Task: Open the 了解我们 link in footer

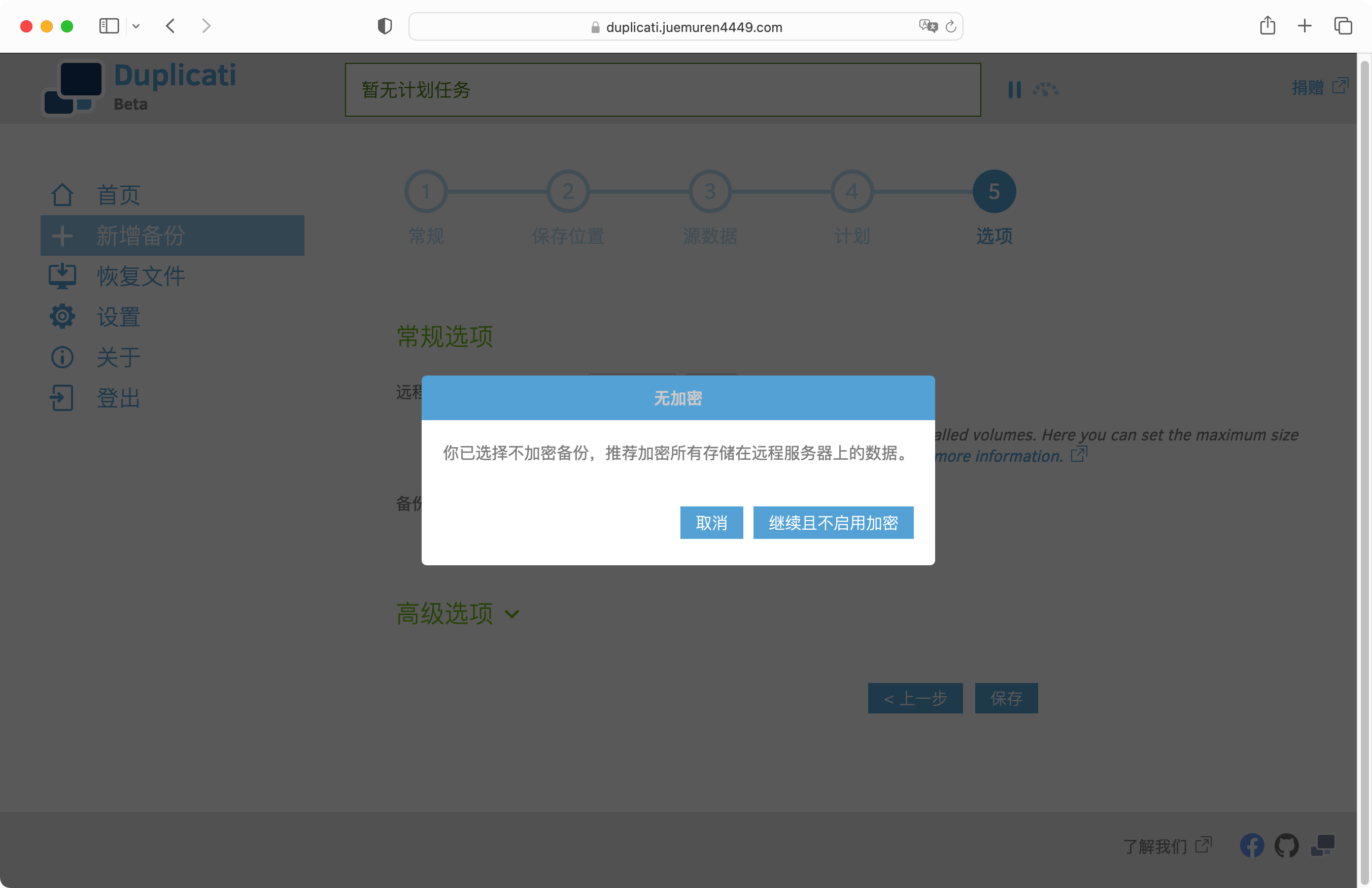Action: tap(1167, 846)
